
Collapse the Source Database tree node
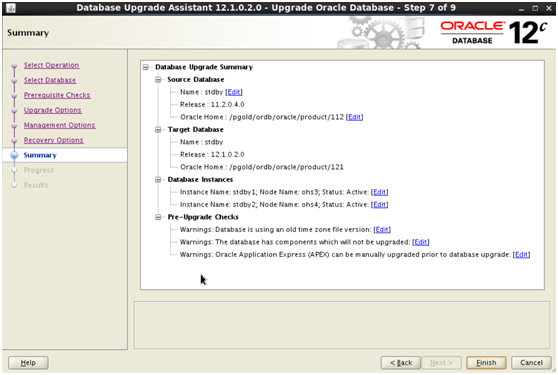[x=158, y=79]
